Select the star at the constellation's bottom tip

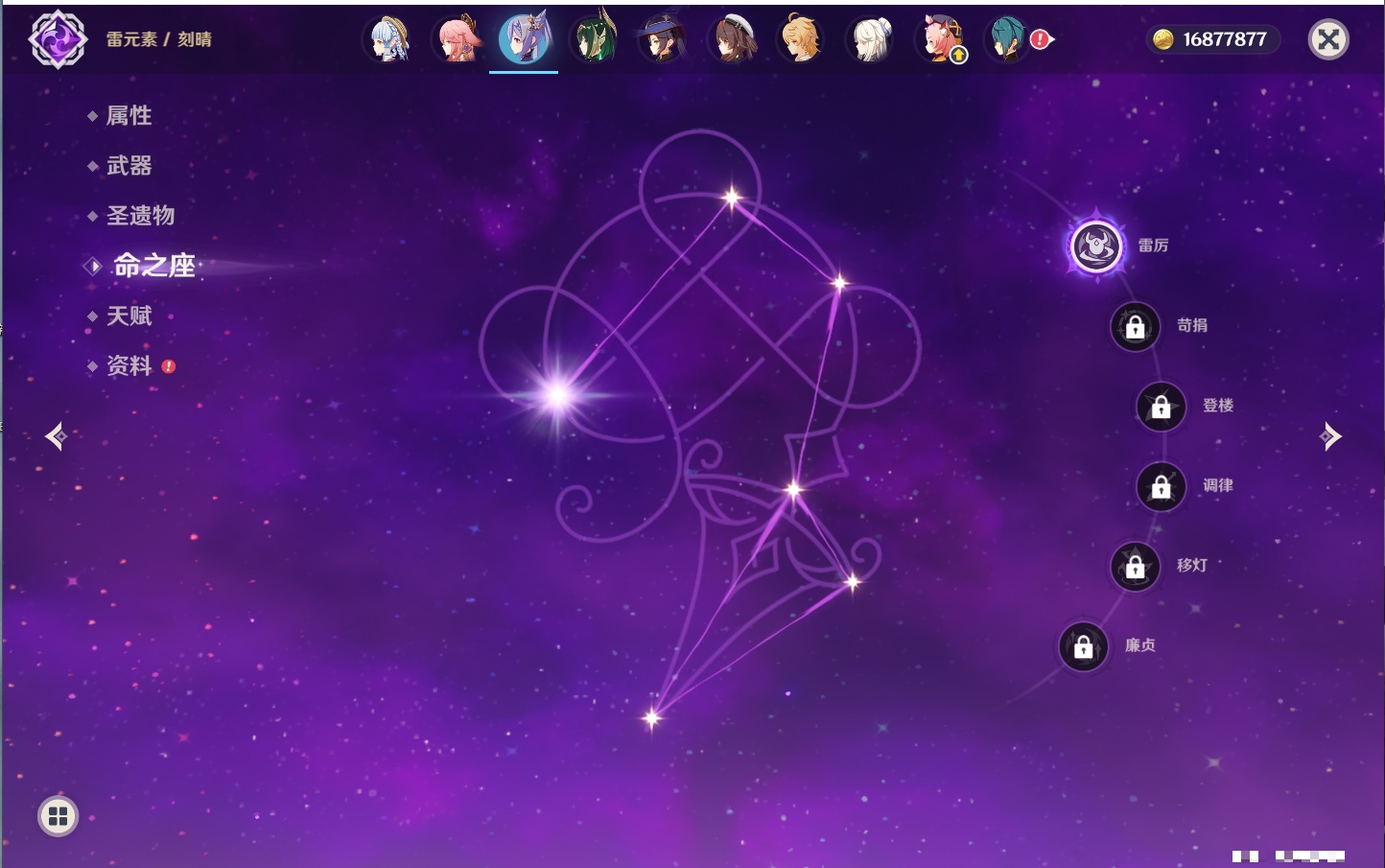(x=652, y=717)
